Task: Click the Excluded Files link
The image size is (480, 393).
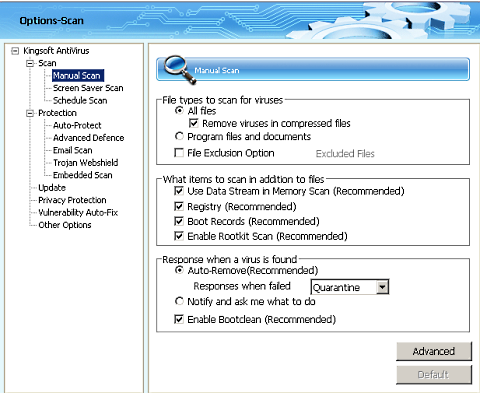Action: point(345,154)
